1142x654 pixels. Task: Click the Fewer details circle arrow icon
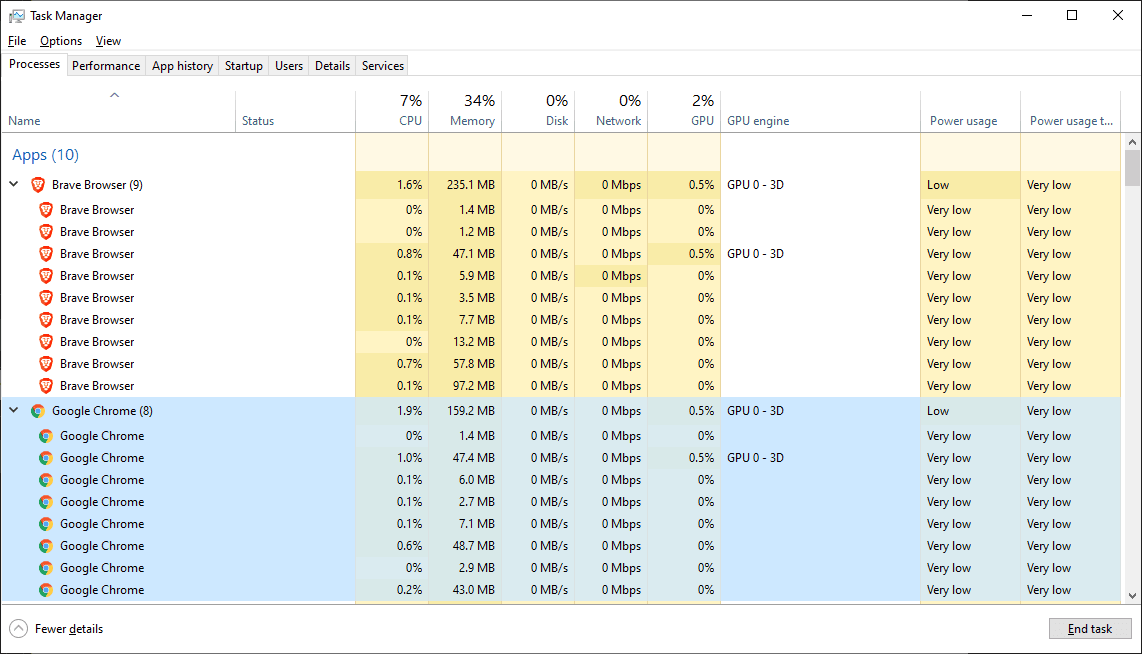(18, 629)
